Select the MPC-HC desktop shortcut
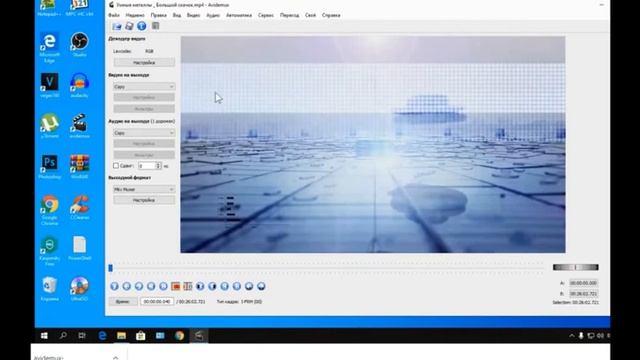This screenshot has width=640, height=360. coord(79,8)
